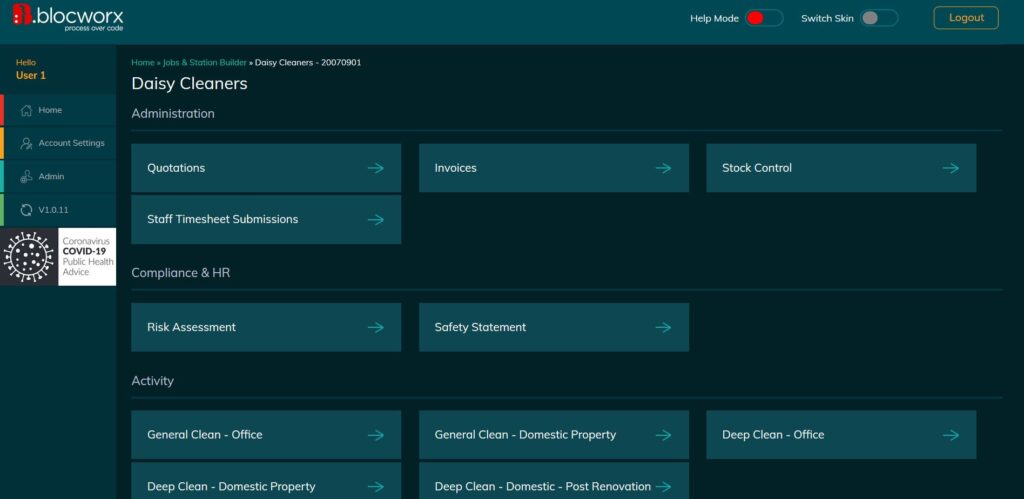Image resolution: width=1024 pixels, height=499 pixels.
Task: Open the Staff Timesheet Submissions tile
Action: click(x=266, y=219)
